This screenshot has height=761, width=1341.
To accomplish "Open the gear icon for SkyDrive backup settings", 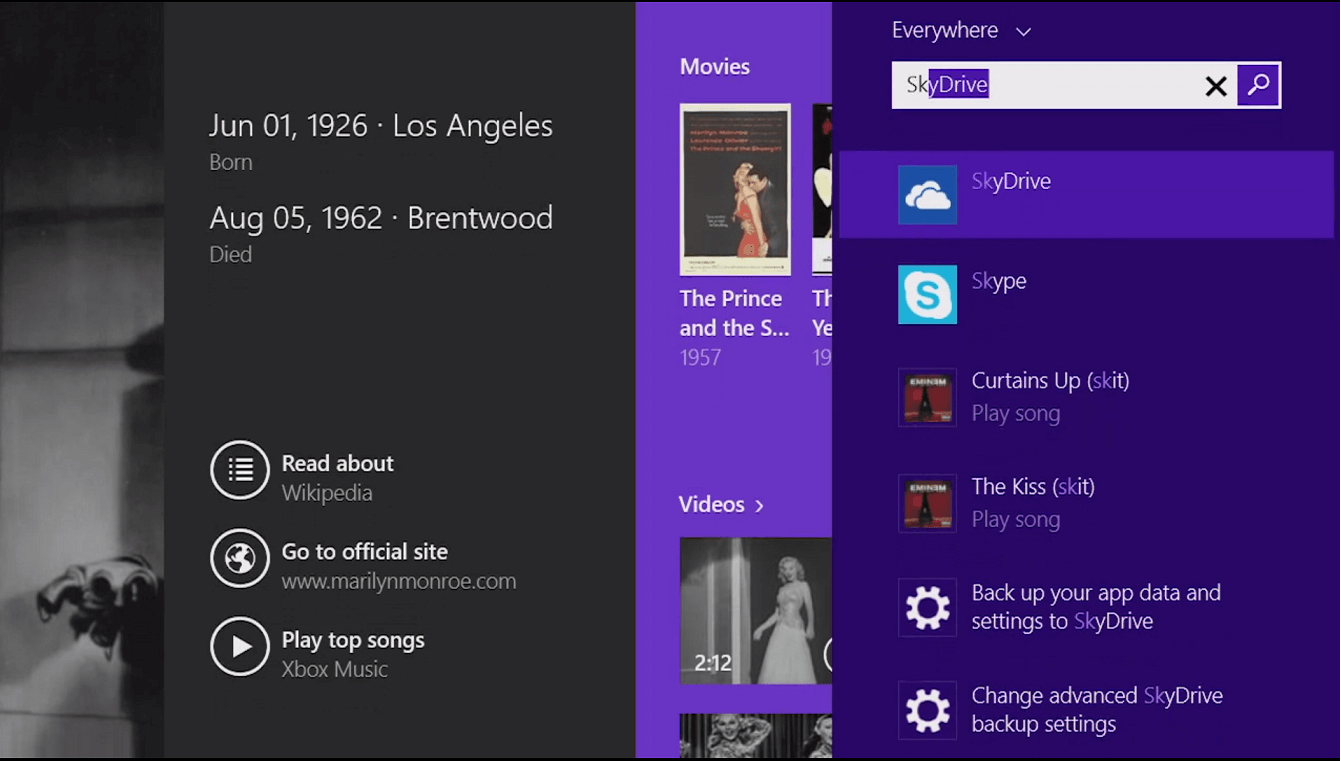I will (x=927, y=608).
